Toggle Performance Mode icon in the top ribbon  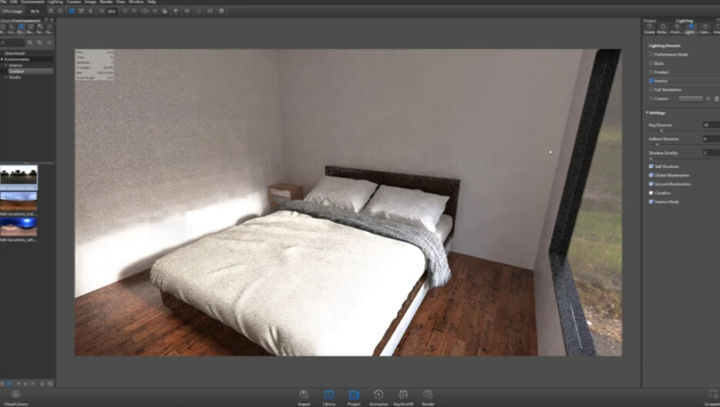(60, 11)
